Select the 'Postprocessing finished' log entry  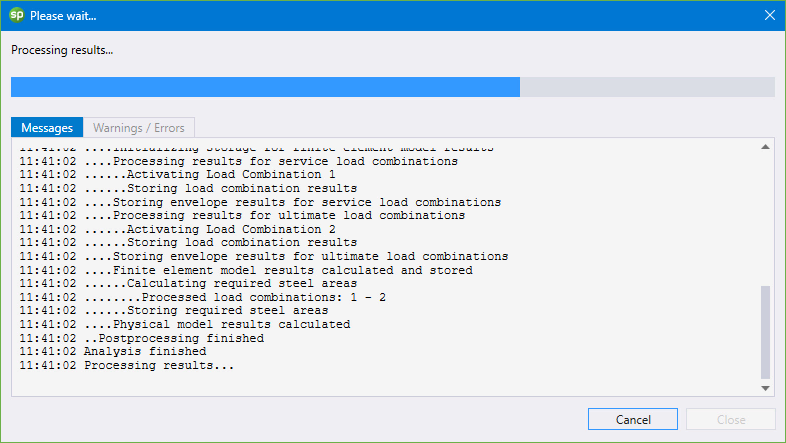coord(142,338)
